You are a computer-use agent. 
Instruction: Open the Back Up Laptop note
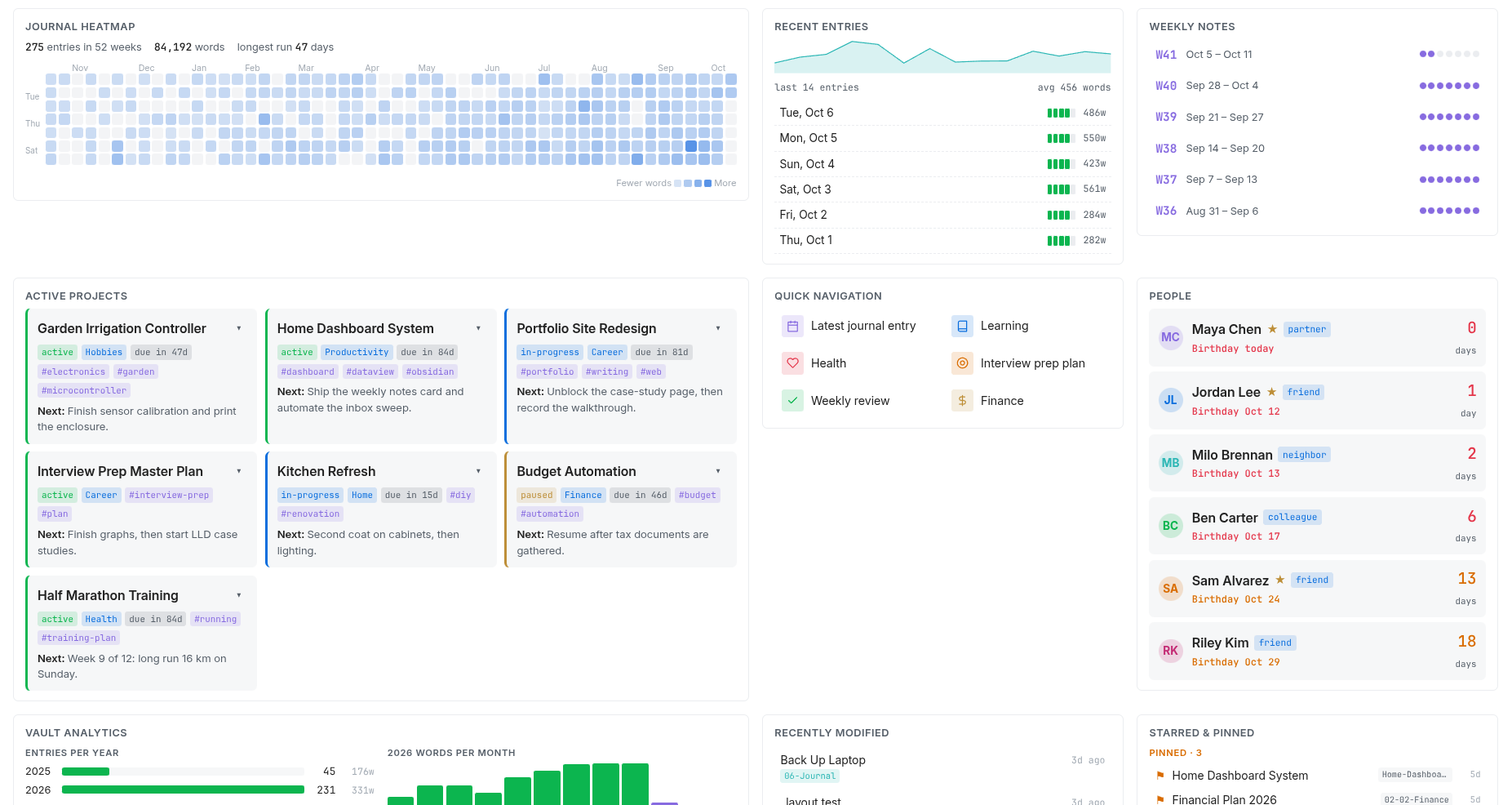pyautogui.click(x=823, y=760)
